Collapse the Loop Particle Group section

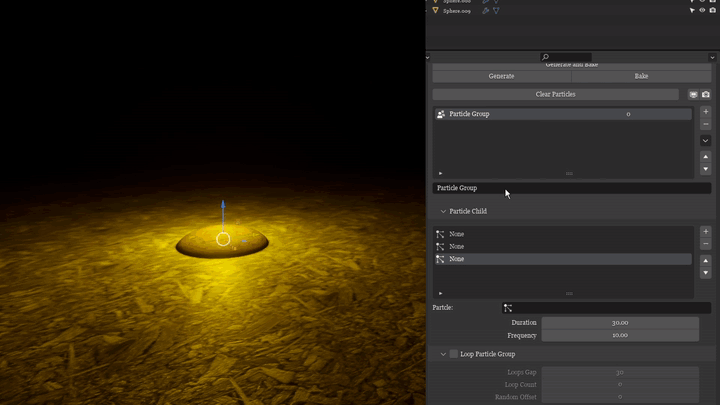(443, 354)
